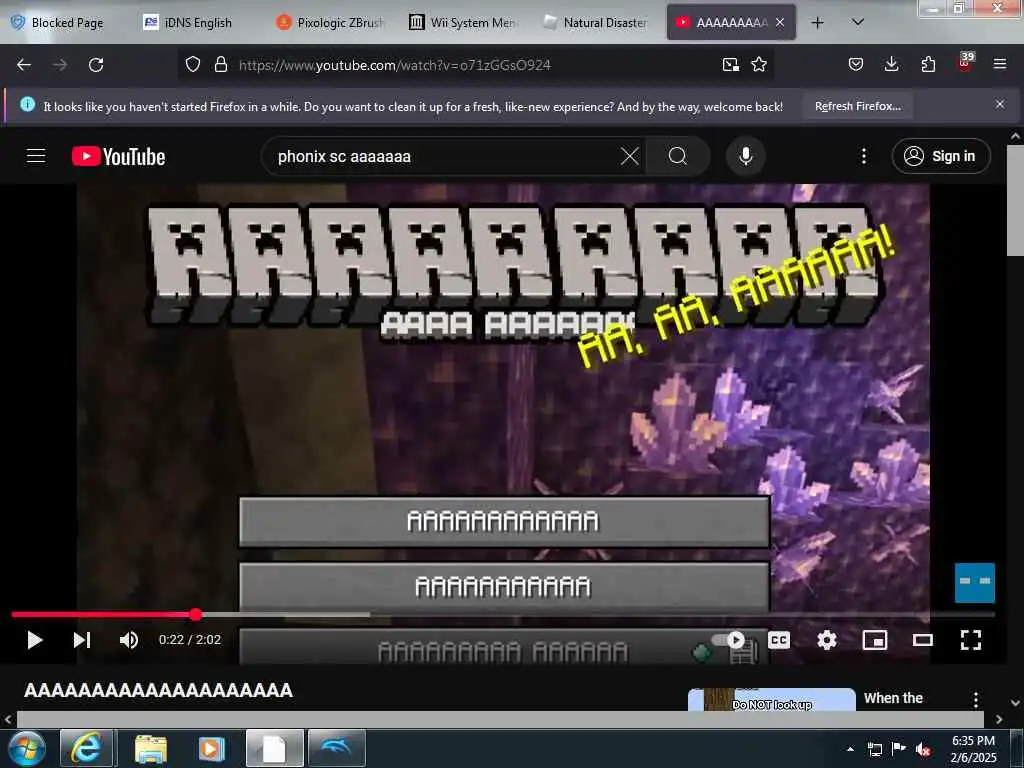
Task: Click the muted volume tray icon
Action: click(923, 749)
